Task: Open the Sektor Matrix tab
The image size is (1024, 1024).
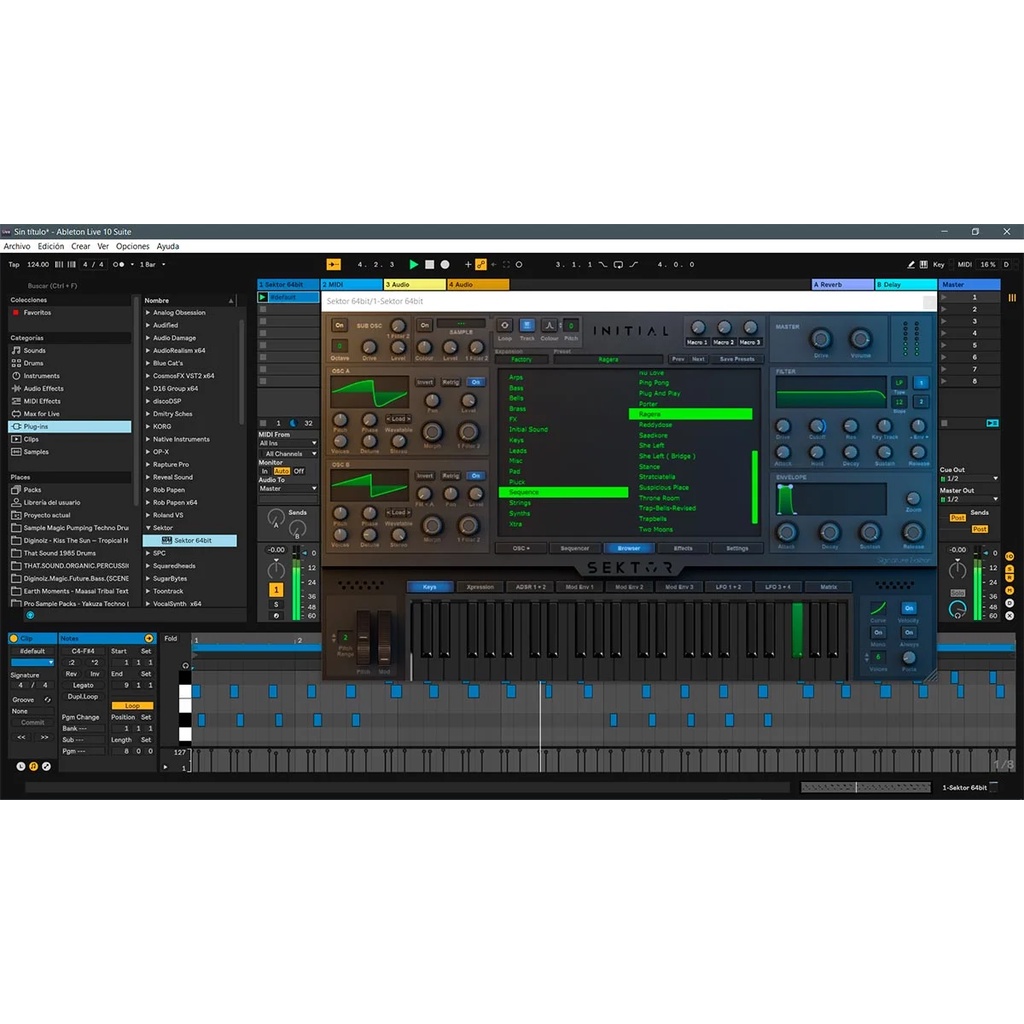Action: click(829, 587)
